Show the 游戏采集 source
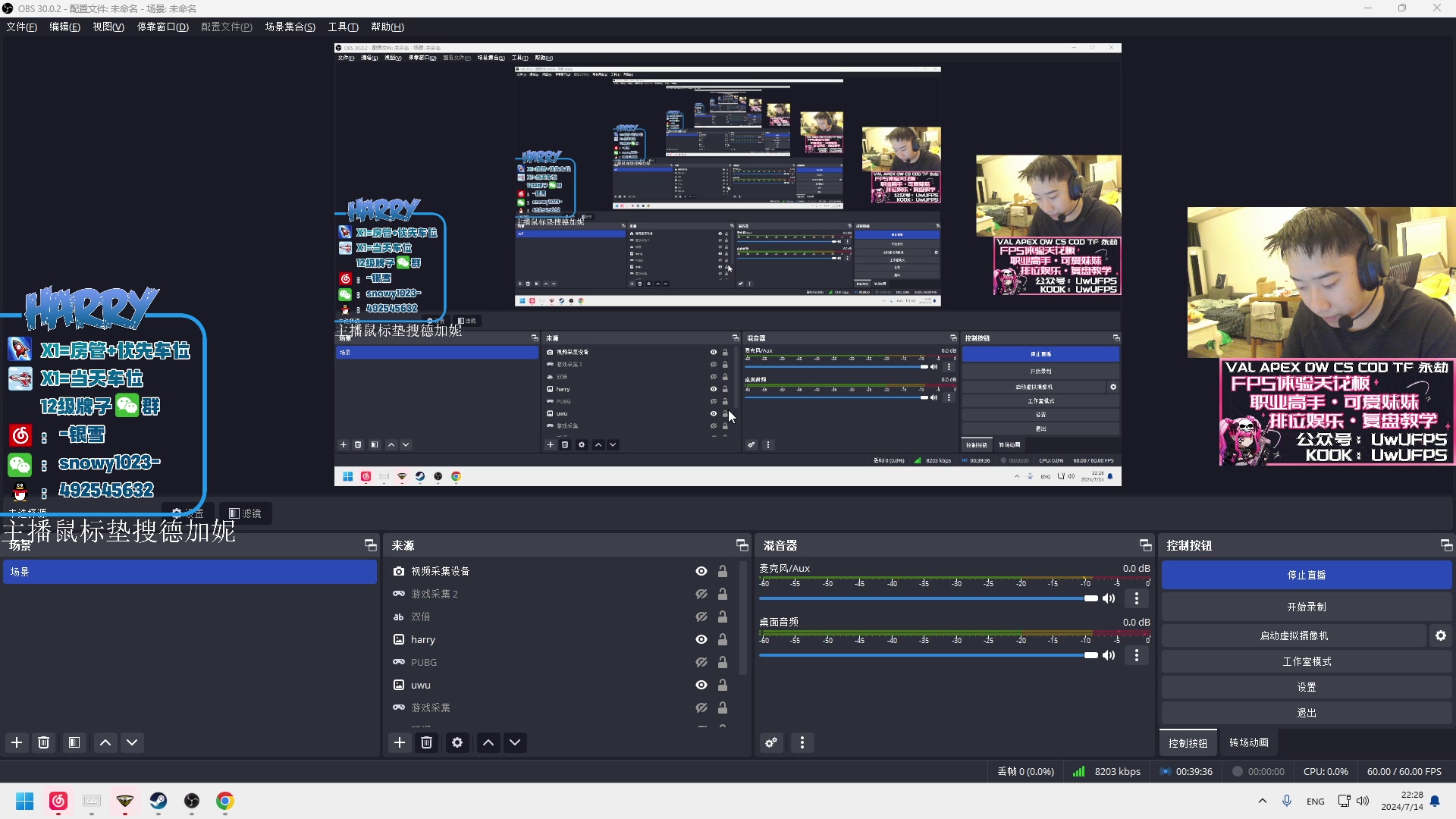Screen dimensions: 1456x819 tap(701, 708)
